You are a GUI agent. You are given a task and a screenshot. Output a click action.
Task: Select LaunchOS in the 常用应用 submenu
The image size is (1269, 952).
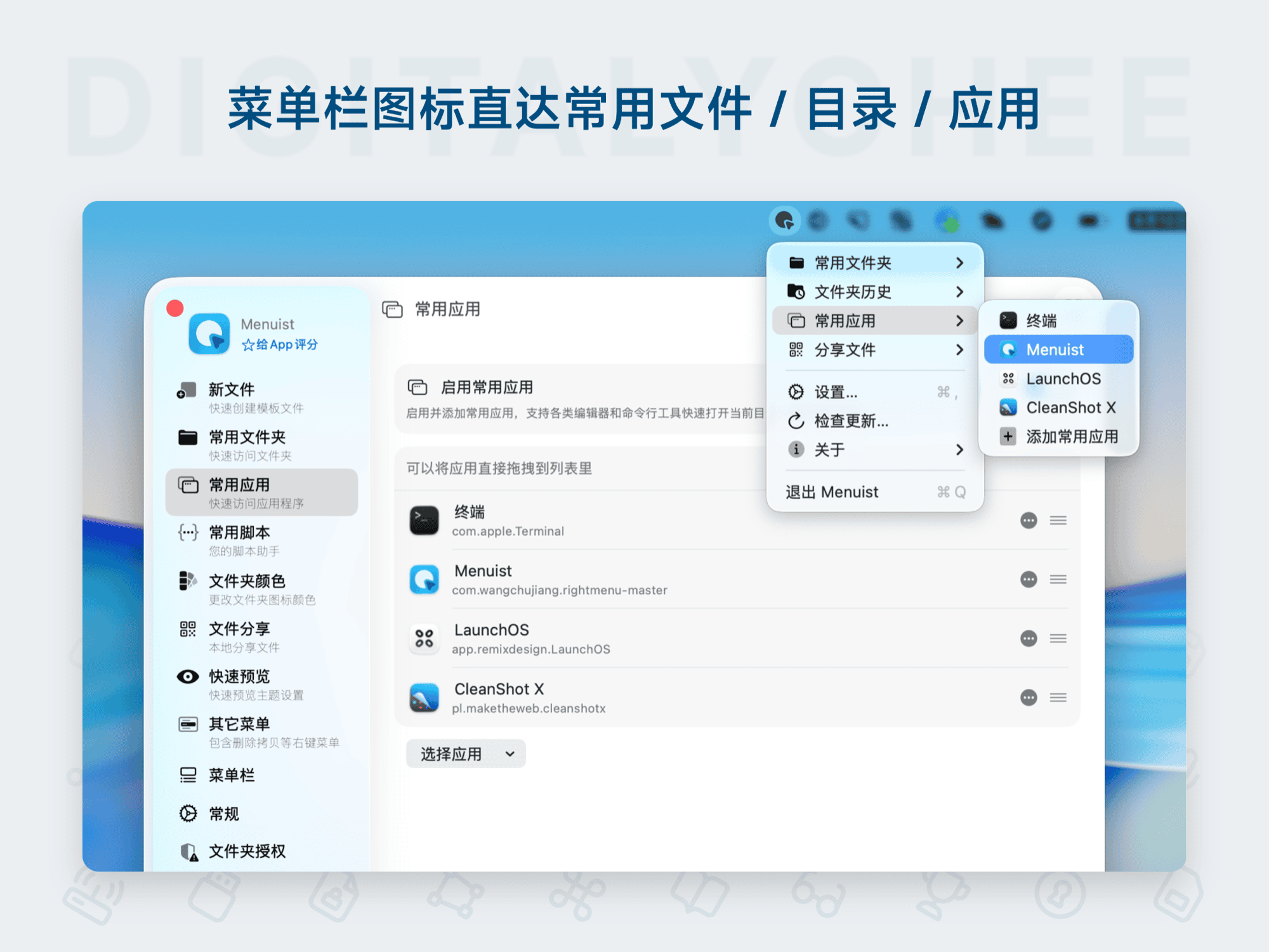(x=1058, y=379)
